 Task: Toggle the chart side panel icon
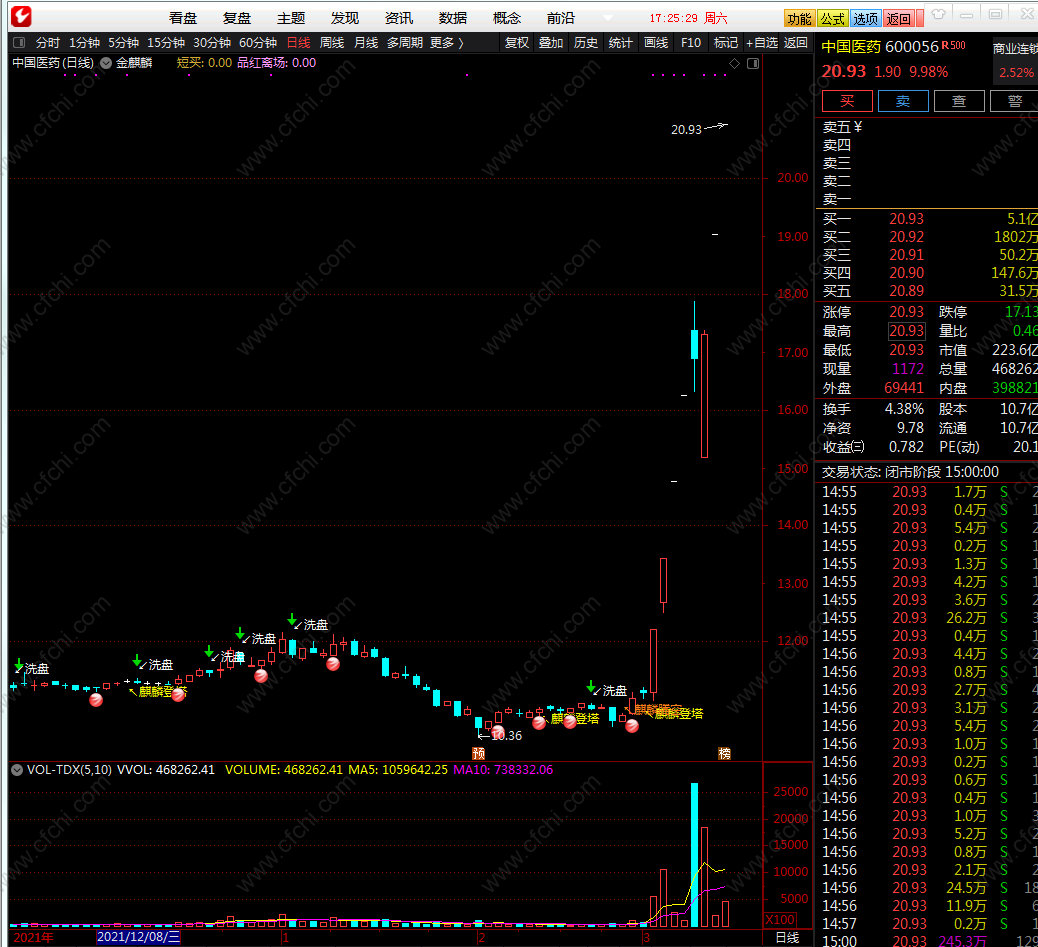753,64
